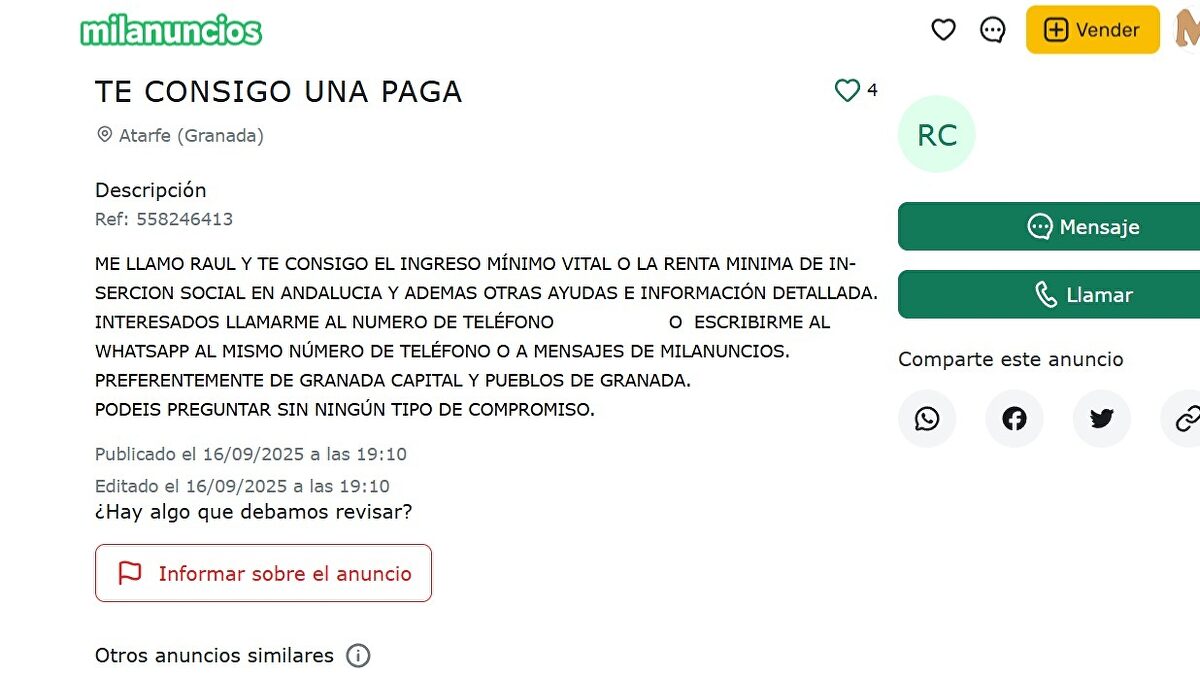
Task: Copy the ad link with the chain icon
Action: click(x=1186, y=418)
